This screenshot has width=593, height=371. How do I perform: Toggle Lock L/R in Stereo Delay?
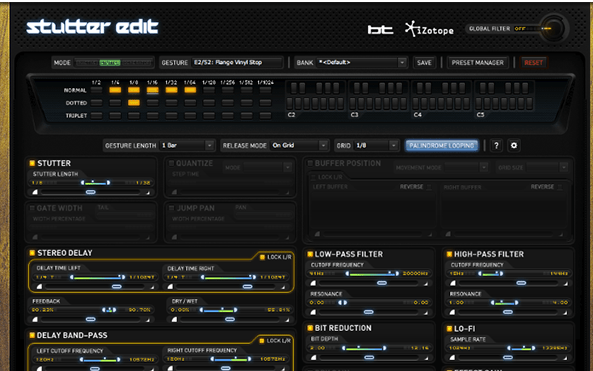coord(262,257)
